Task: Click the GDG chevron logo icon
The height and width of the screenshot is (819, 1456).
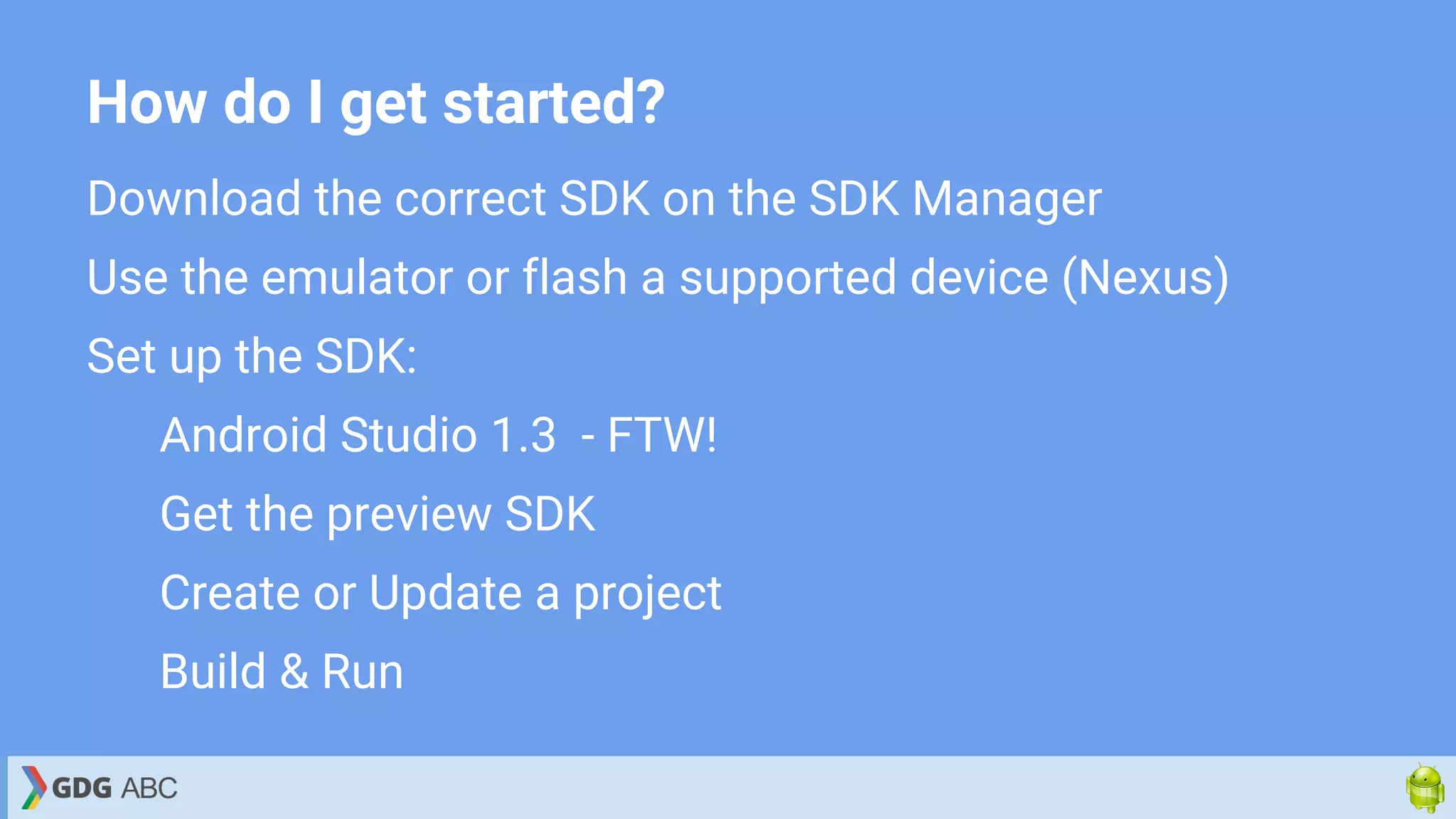Action: [33, 787]
